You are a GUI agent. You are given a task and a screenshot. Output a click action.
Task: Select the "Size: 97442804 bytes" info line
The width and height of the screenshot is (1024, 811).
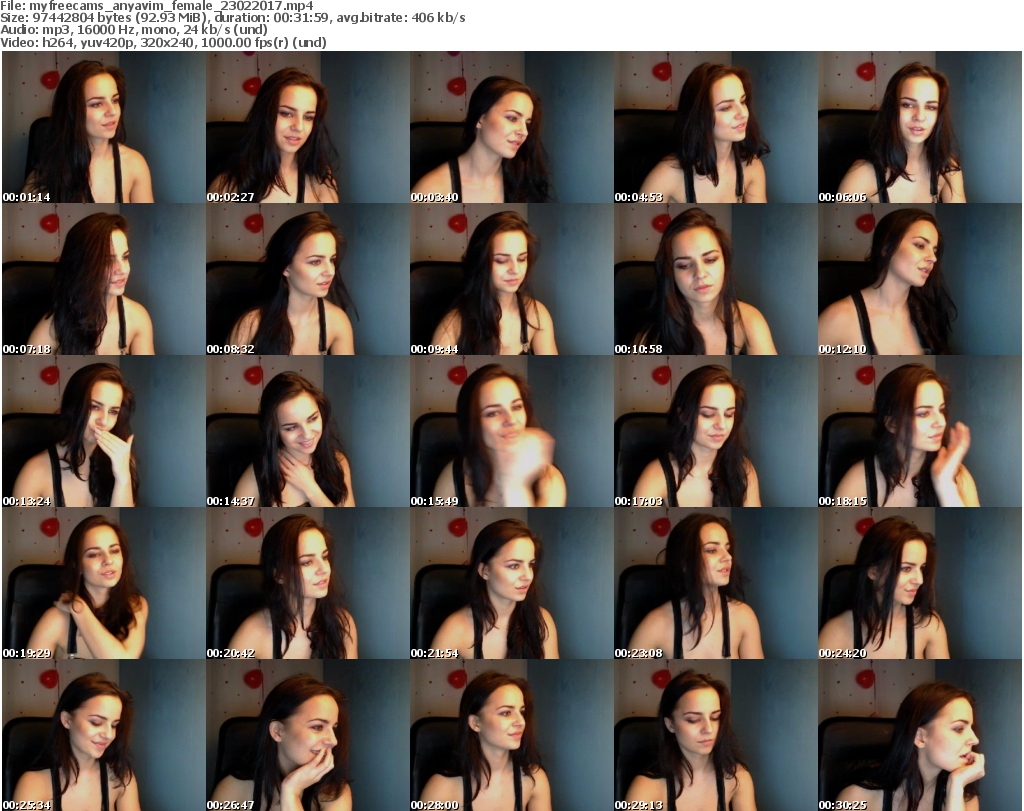(x=232, y=18)
